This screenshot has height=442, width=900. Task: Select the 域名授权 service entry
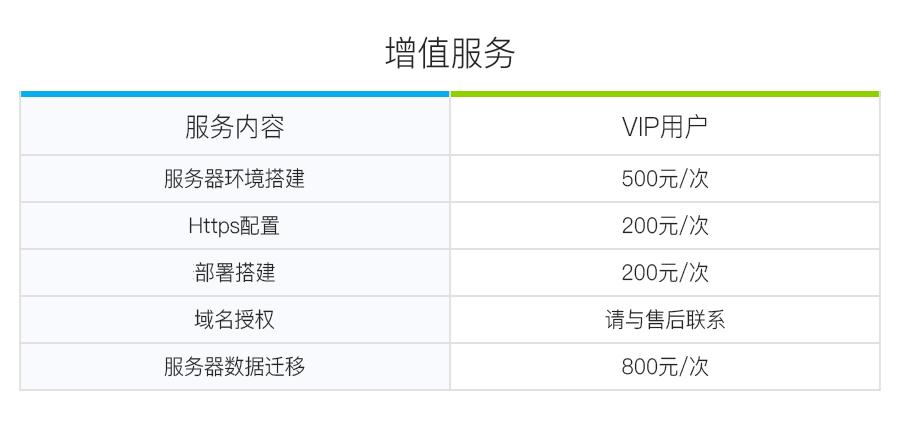(x=235, y=320)
